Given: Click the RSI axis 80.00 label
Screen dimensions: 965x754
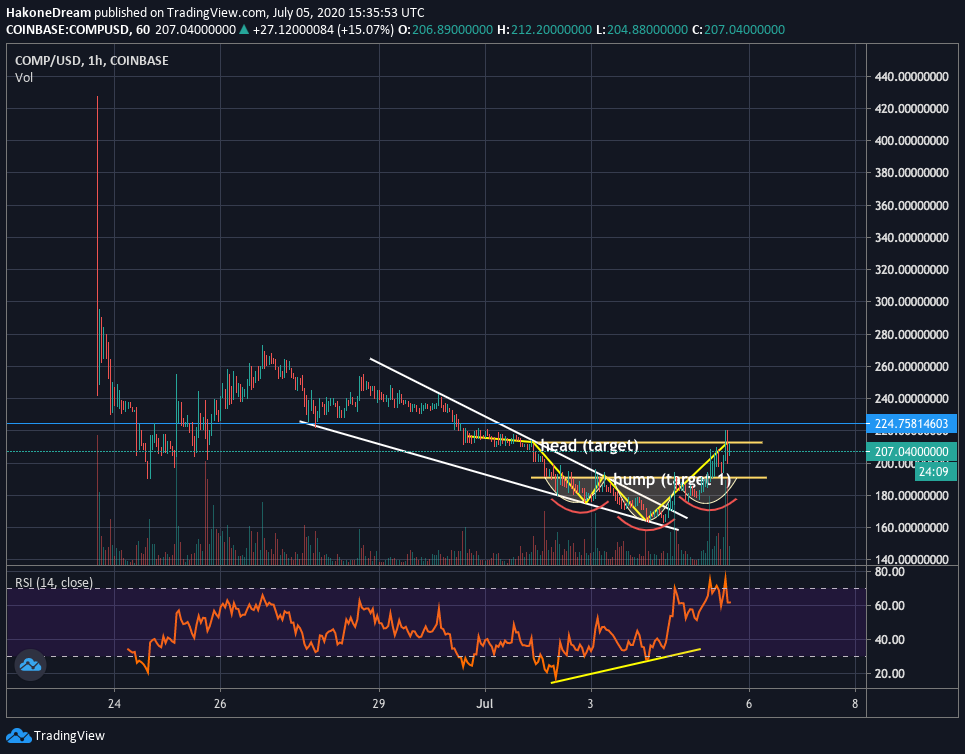Looking at the screenshot, I should tap(889, 572).
